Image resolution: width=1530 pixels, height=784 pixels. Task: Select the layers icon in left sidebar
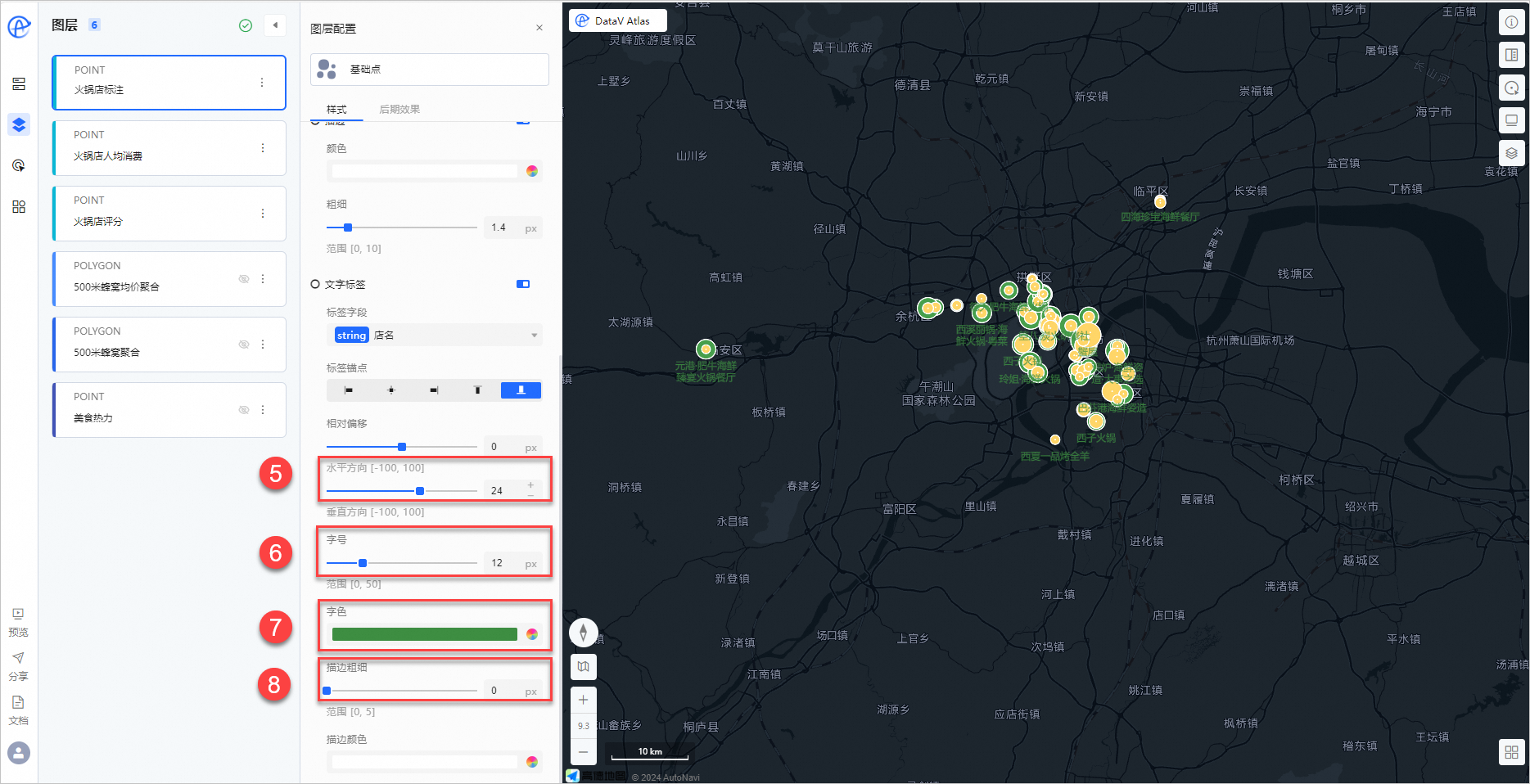click(19, 124)
